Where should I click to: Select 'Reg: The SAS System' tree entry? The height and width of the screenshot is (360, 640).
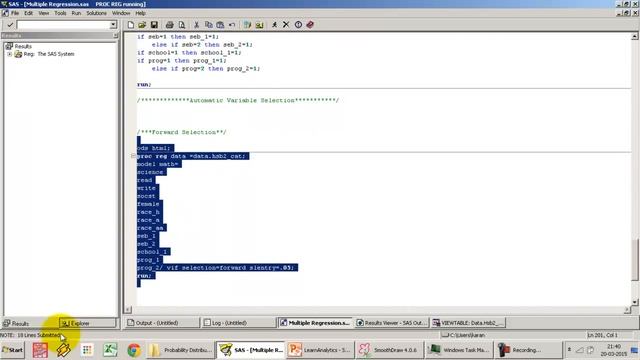point(49,54)
